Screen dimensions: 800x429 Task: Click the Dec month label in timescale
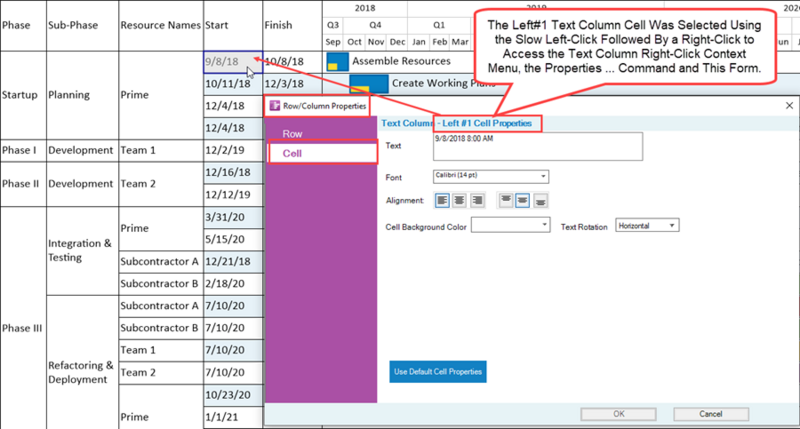[x=397, y=42]
